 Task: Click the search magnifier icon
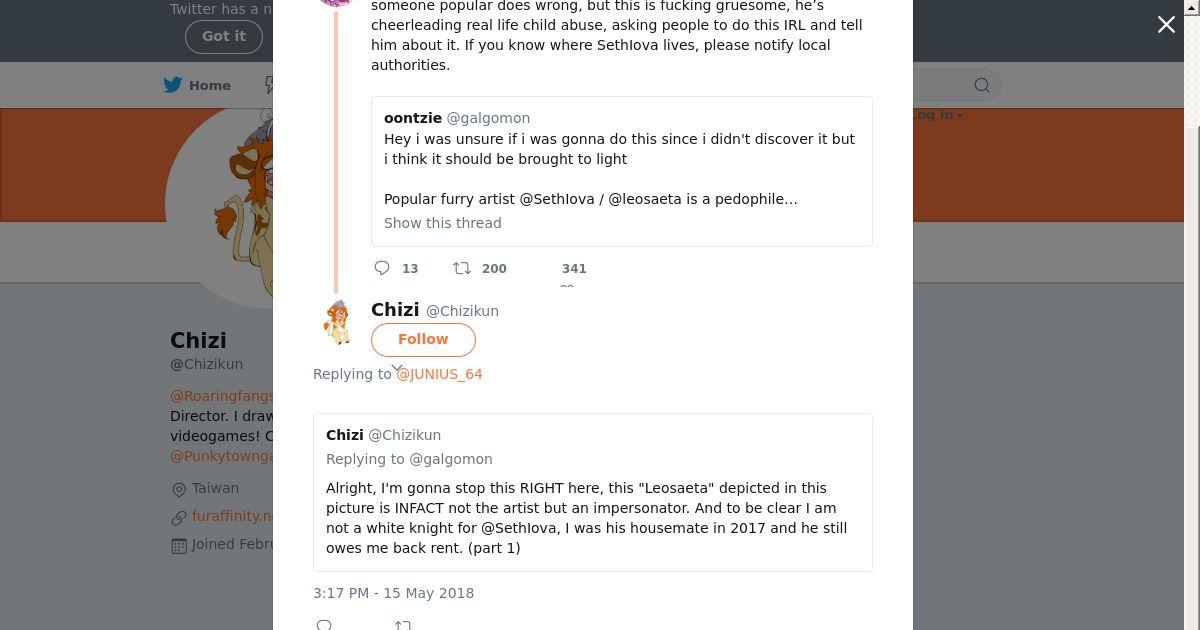982,85
